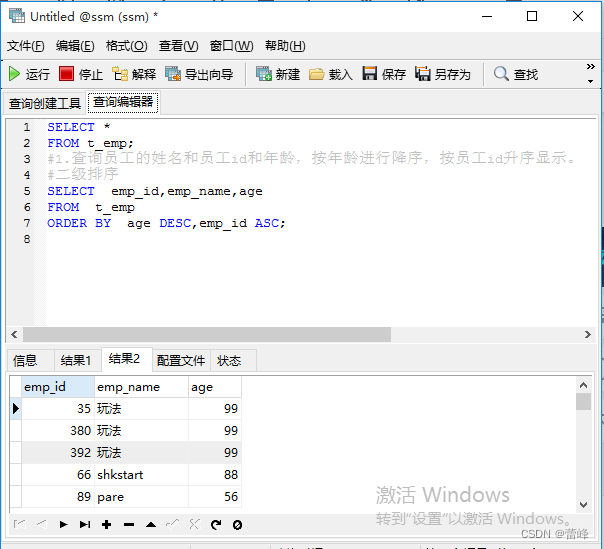Image resolution: width=604 pixels, height=549 pixels.
Task: Click the FROM t_emp; text on line 2
Action: coord(90,143)
